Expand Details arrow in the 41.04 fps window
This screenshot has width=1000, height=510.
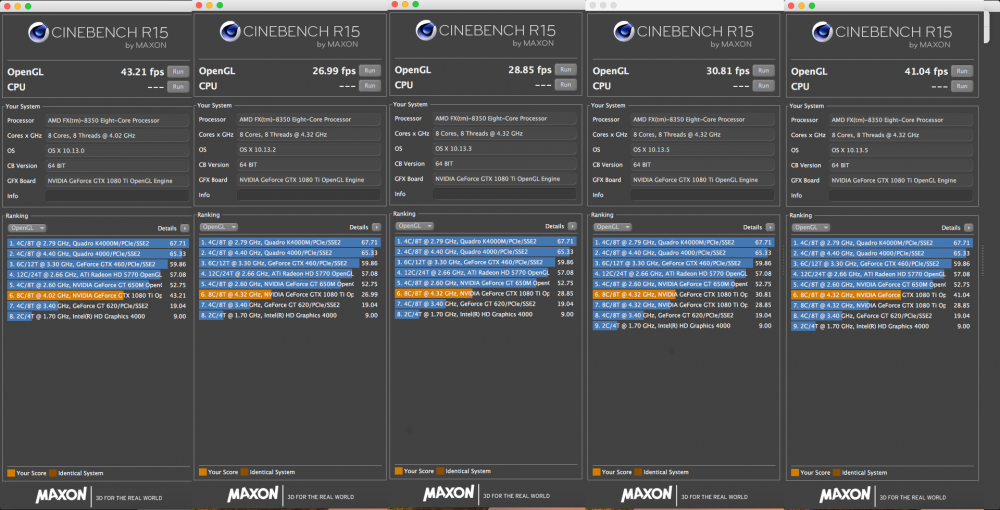pos(969,228)
